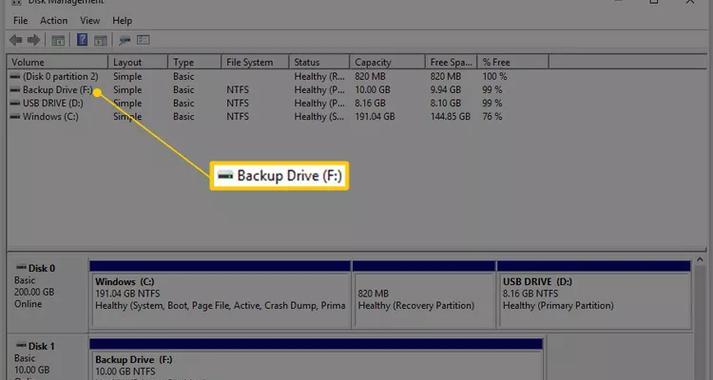Sort by the % Free column header
The height and width of the screenshot is (380, 713).
point(513,62)
